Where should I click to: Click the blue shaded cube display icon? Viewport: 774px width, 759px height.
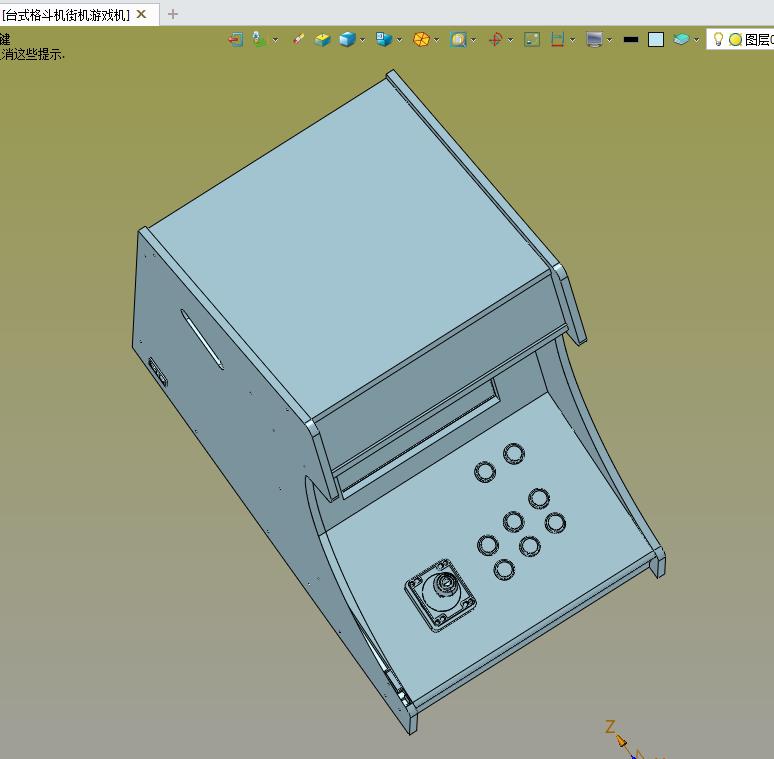(348, 39)
